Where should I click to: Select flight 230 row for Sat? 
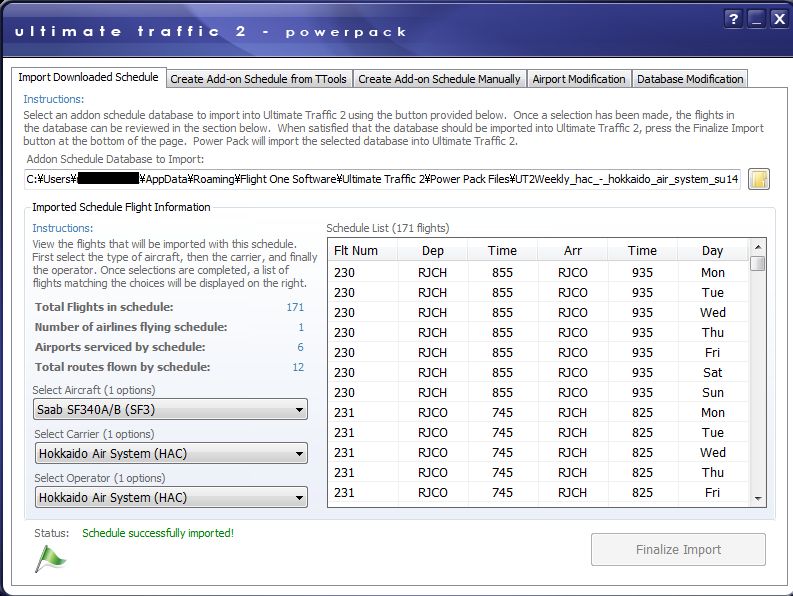(x=538, y=372)
